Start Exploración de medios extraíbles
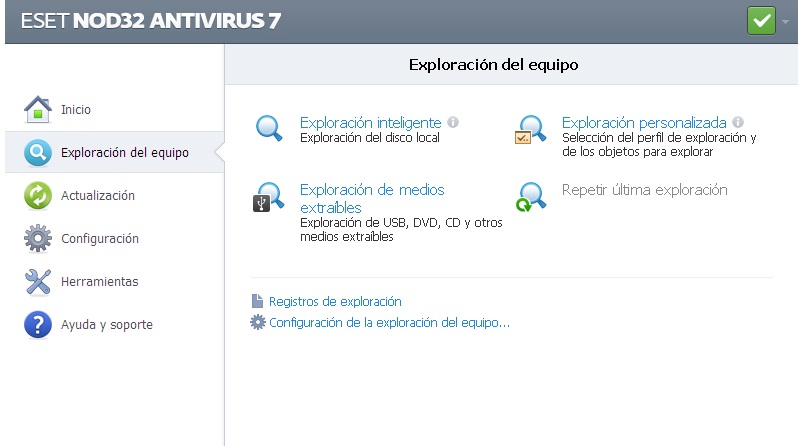The width and height of the screenshot is (798, 446). tap(372, 199)
